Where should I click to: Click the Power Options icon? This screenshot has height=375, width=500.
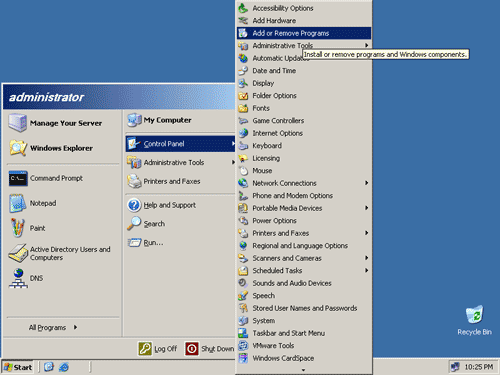(x=243, y=221)
